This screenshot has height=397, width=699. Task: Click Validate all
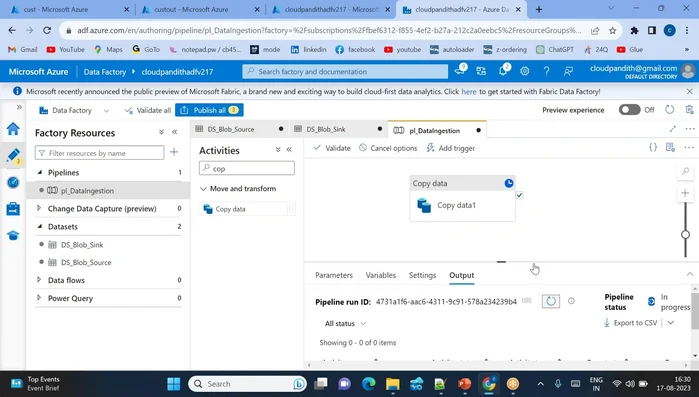coord(148,111)
